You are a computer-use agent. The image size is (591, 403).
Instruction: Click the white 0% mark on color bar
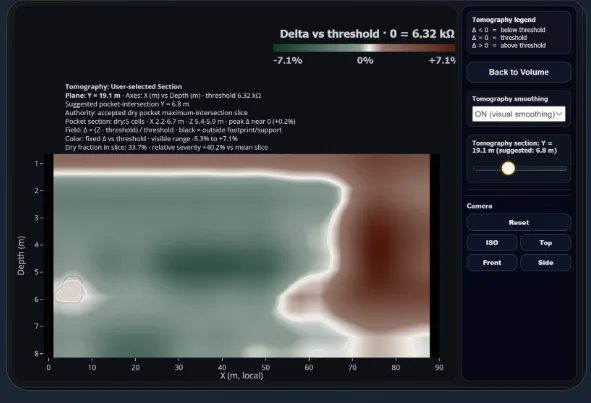coord(370,48)
